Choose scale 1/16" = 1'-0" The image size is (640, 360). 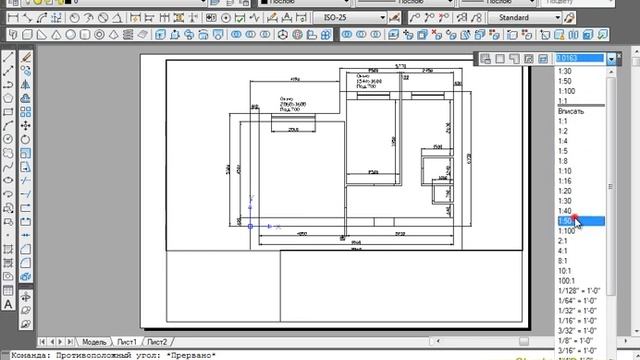point(577,321)
